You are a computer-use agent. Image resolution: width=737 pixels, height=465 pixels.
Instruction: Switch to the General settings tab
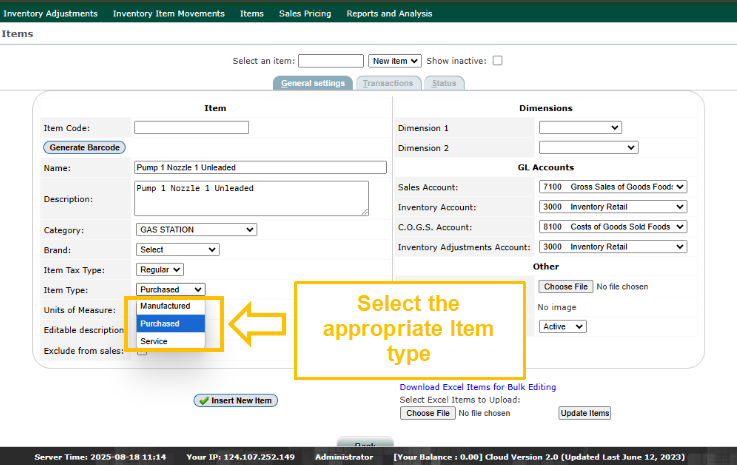[x=313, y=83]
